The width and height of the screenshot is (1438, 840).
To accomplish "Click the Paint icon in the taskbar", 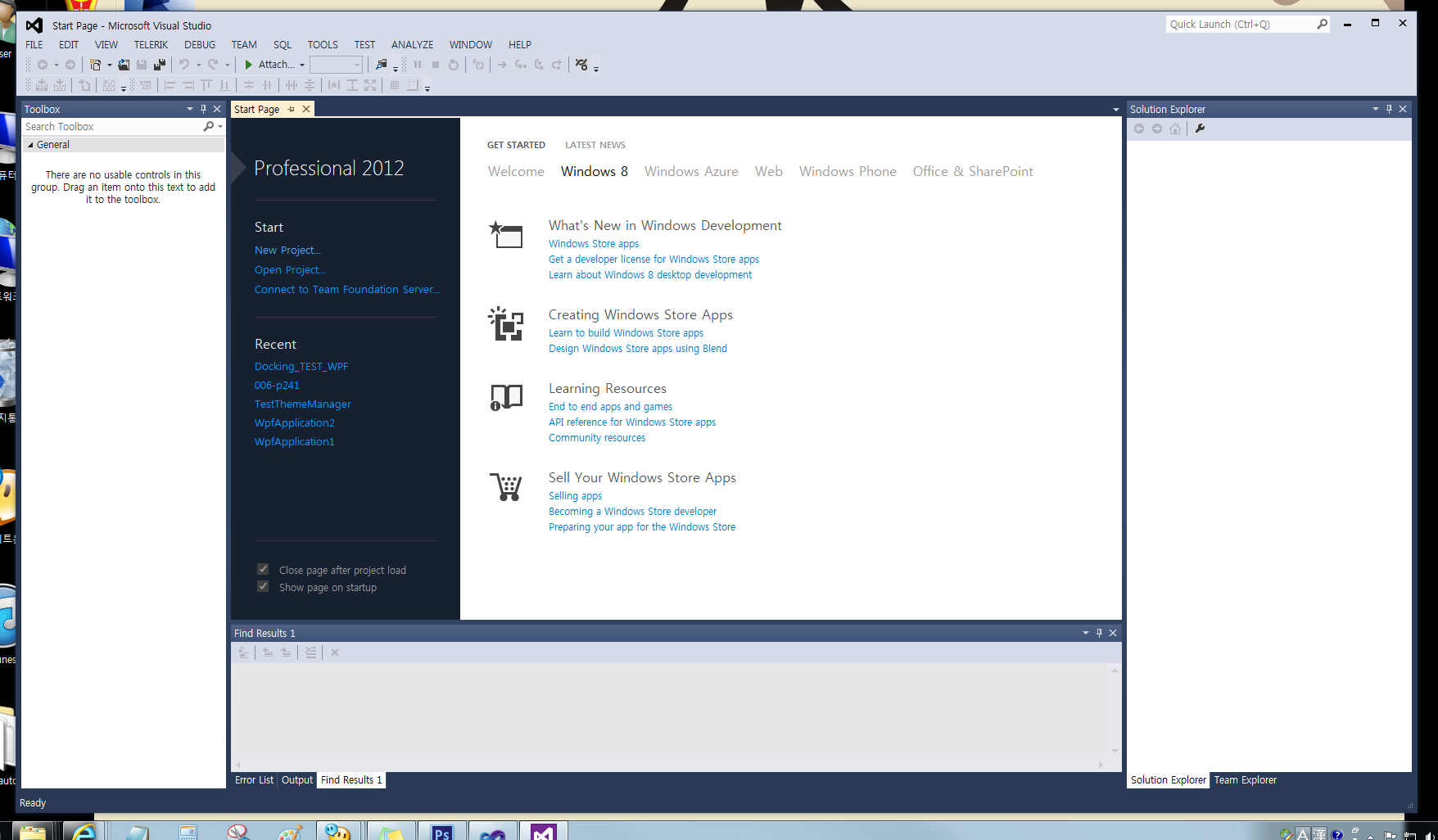I will tap(289, 832).
